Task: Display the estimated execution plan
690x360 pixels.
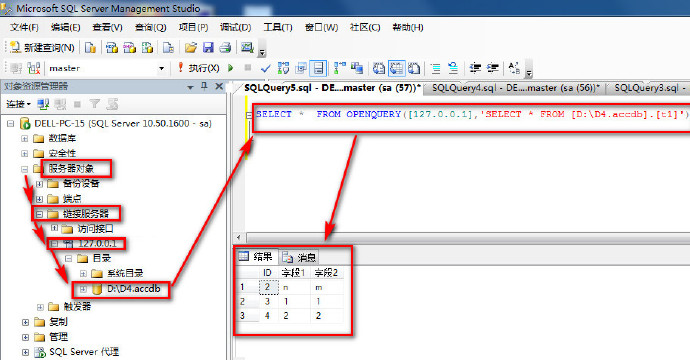Action: (283, 68)
